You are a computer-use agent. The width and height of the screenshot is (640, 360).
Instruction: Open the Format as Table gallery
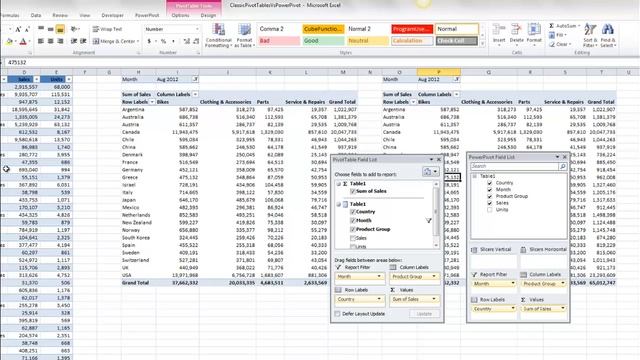point(244,35)
